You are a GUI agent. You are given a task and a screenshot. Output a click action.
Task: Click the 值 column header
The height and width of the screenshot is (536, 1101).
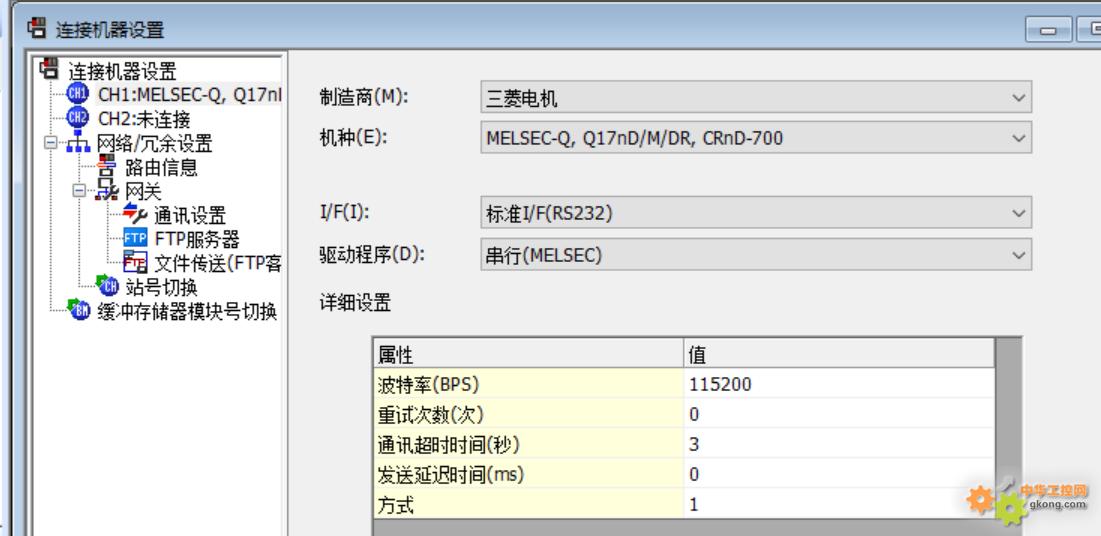(x=839, y=354)
